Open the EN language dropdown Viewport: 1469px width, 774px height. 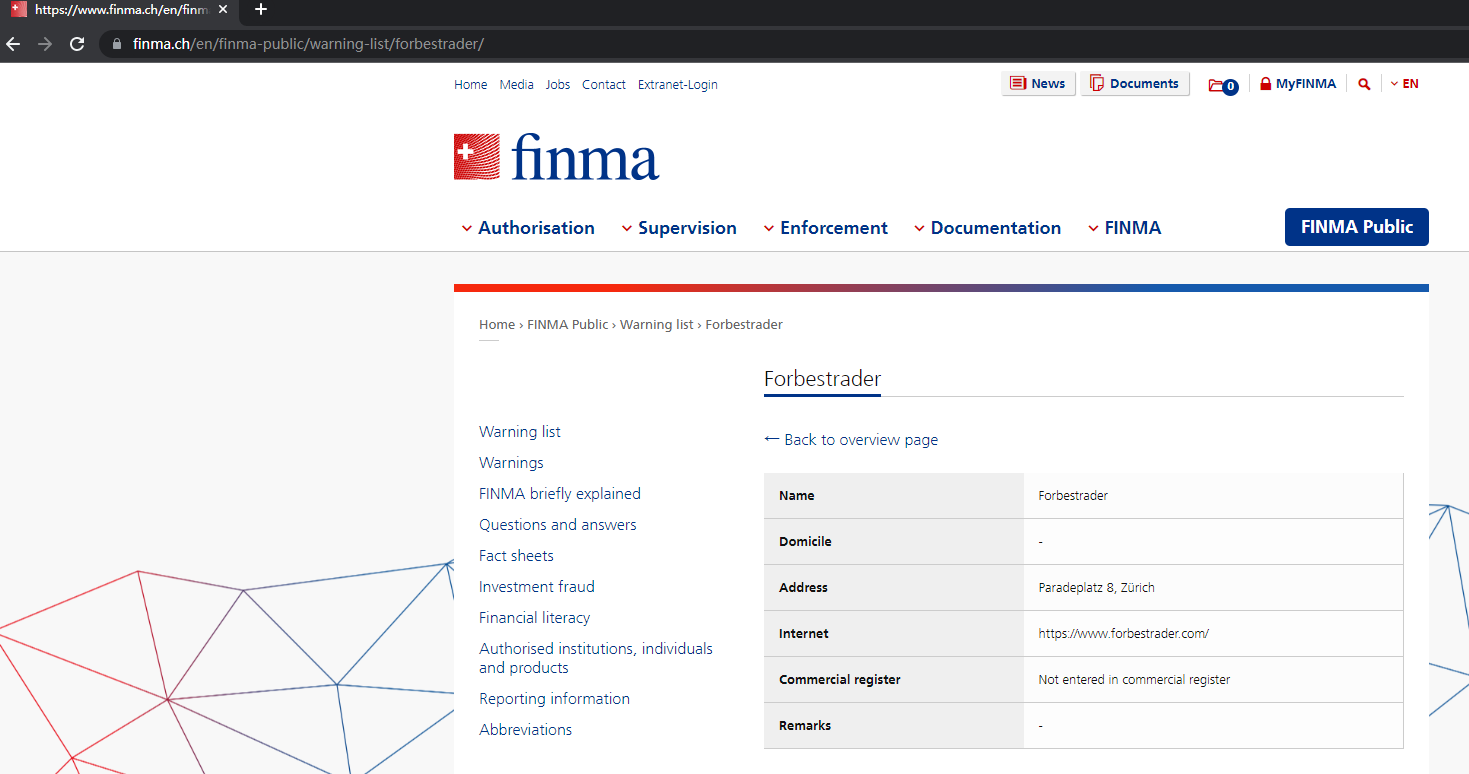coord(1404,84)
